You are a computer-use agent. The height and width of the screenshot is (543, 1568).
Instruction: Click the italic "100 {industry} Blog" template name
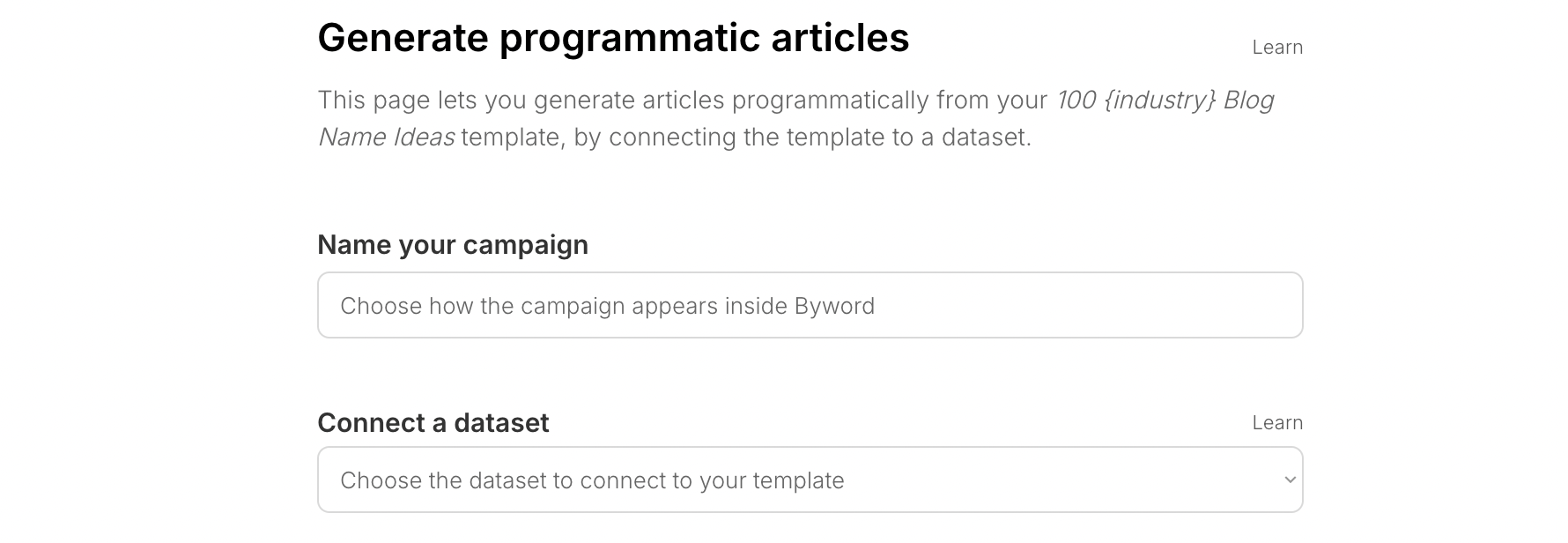click(1165, 100)
